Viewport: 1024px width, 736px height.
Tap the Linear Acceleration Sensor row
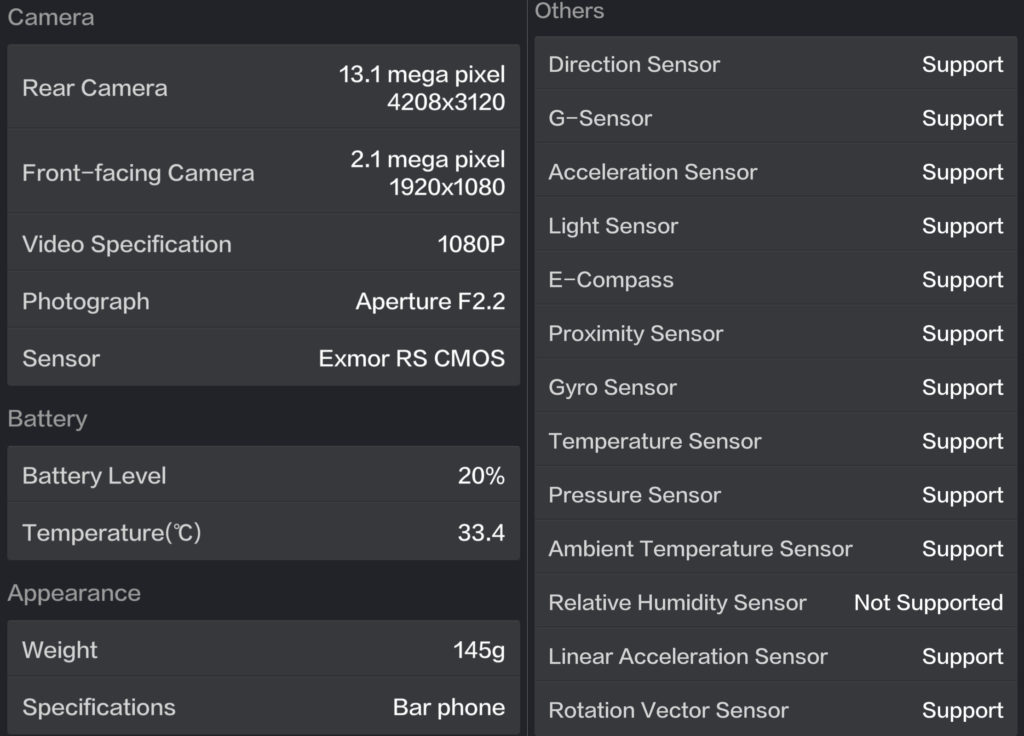point(775,655)
